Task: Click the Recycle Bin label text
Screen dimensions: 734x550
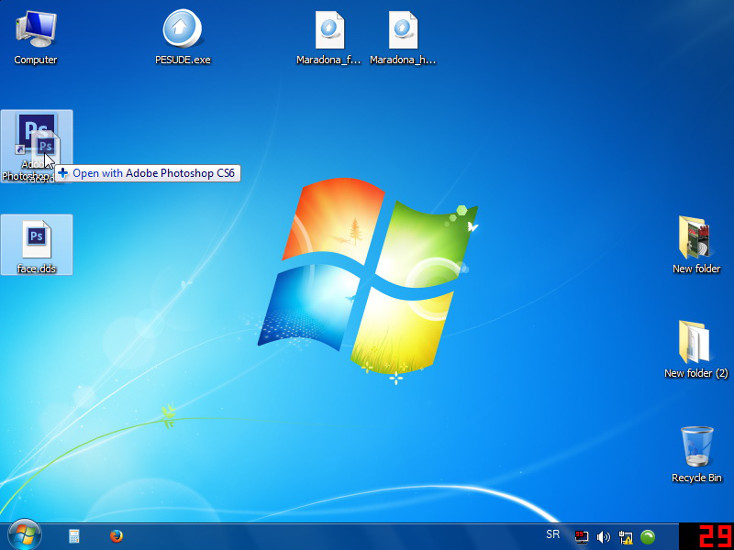Action: click(x=697, y=478)
